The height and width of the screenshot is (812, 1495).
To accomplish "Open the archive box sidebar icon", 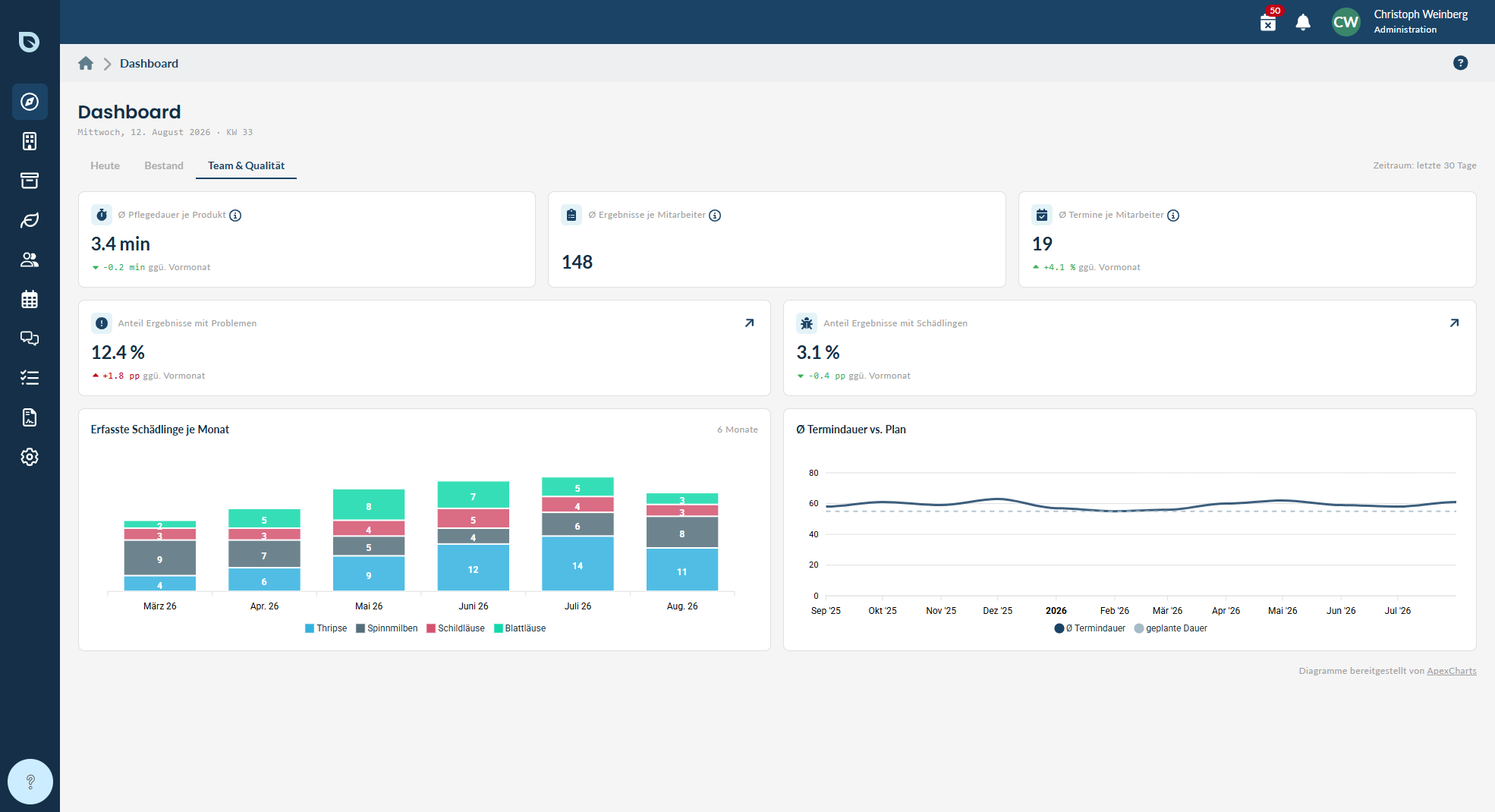I will pos(30,181).
